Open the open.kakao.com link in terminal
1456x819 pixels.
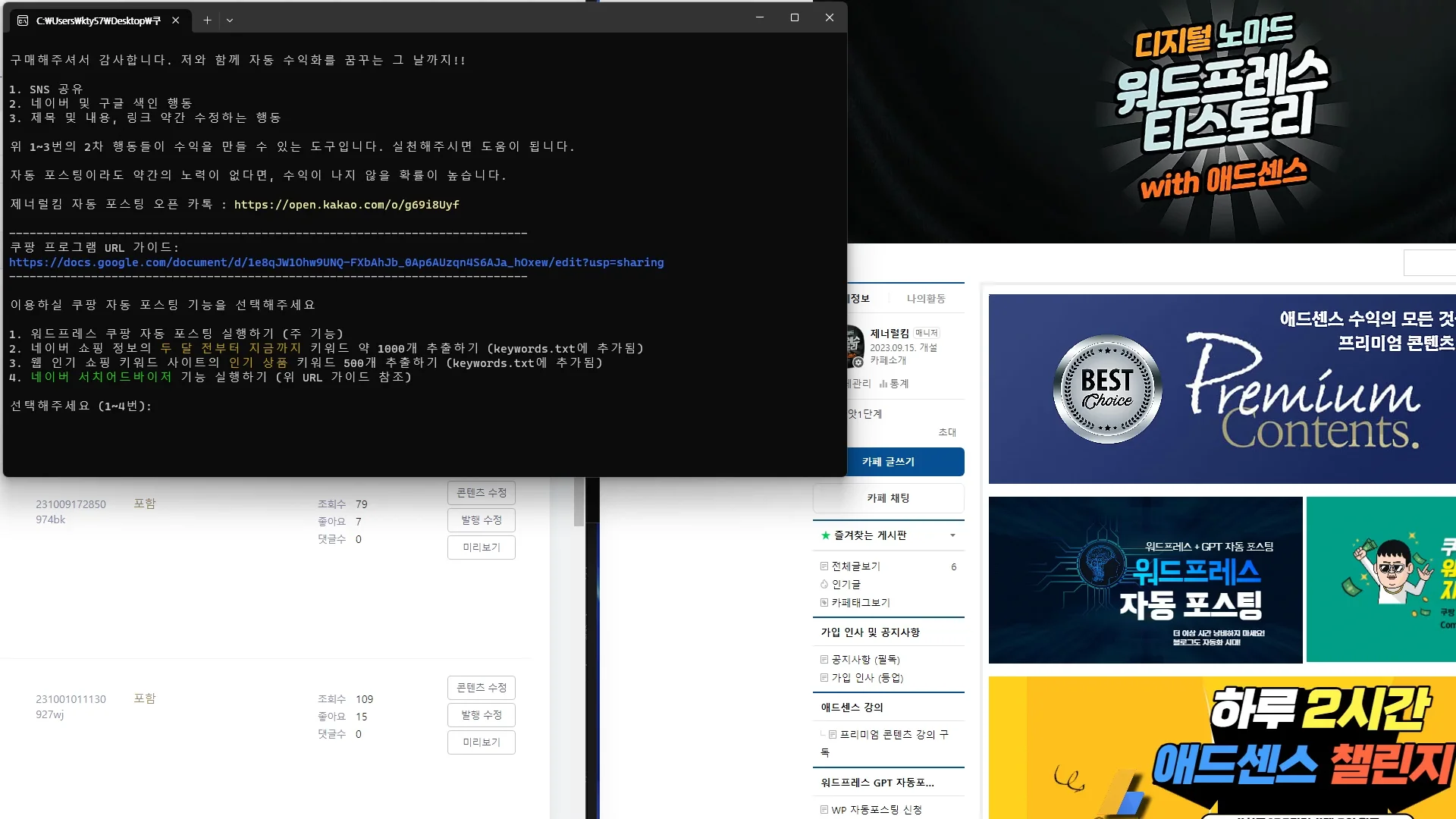tap(347, 205)
